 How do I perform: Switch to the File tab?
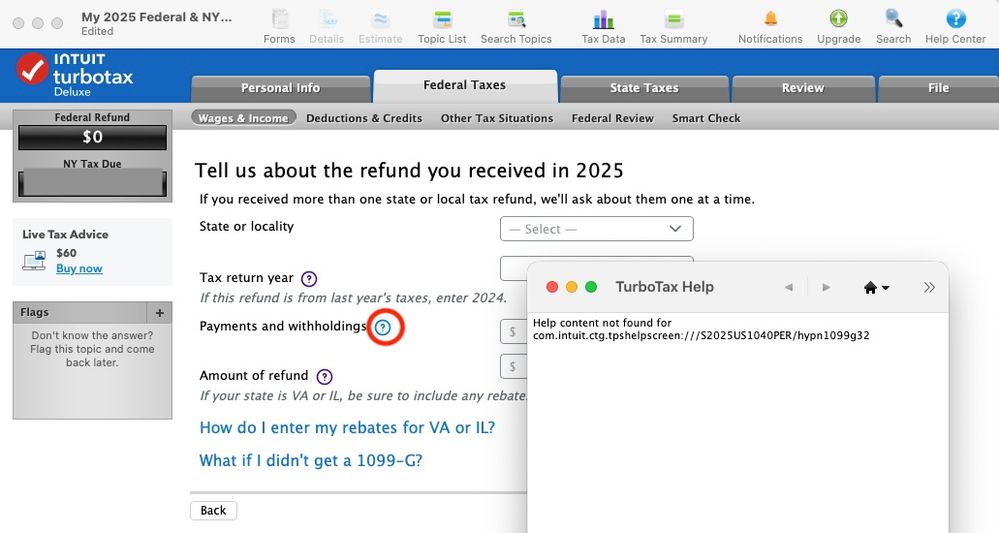point(938,88)
